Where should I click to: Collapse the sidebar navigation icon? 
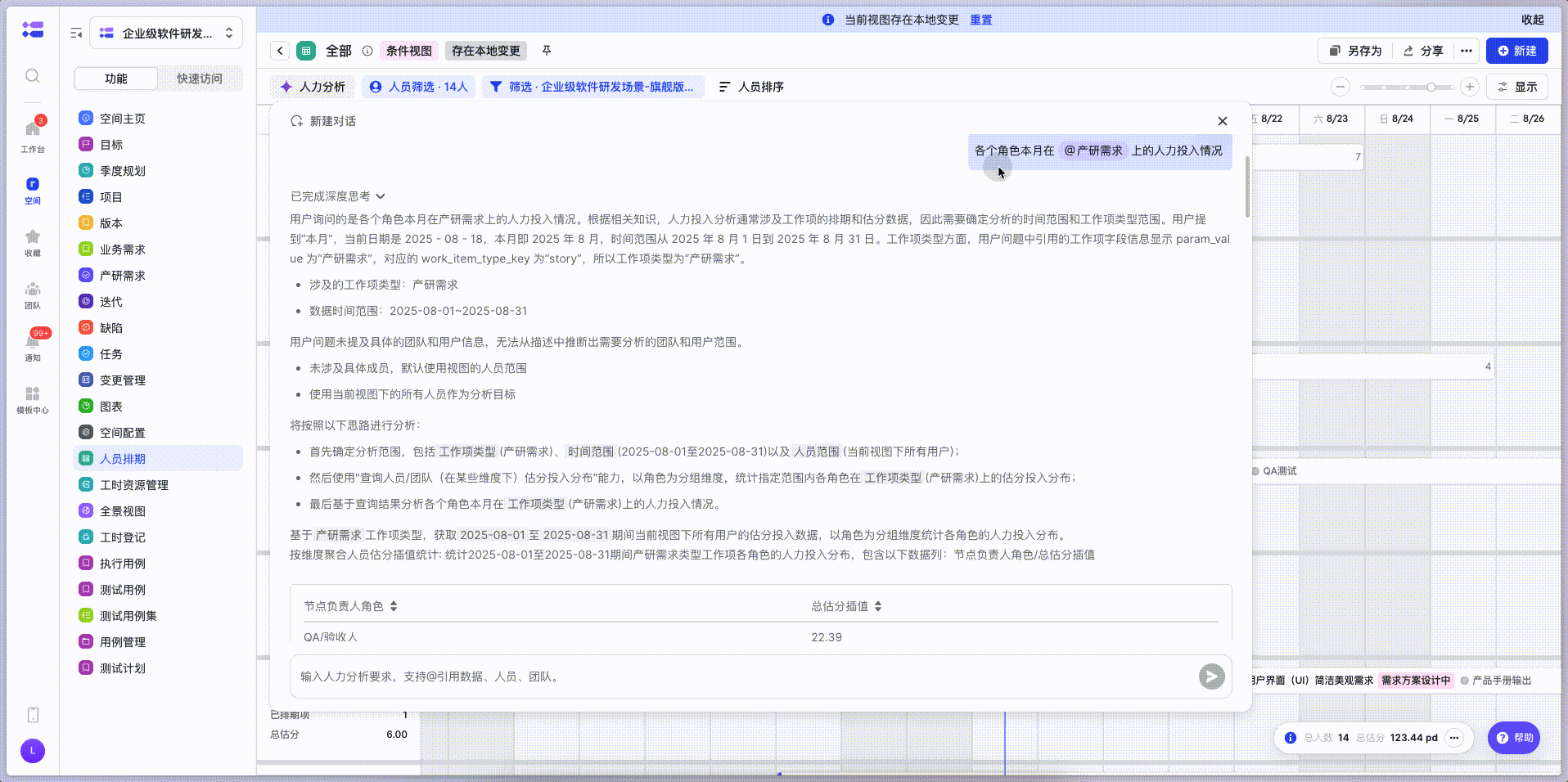coord(76,34)
